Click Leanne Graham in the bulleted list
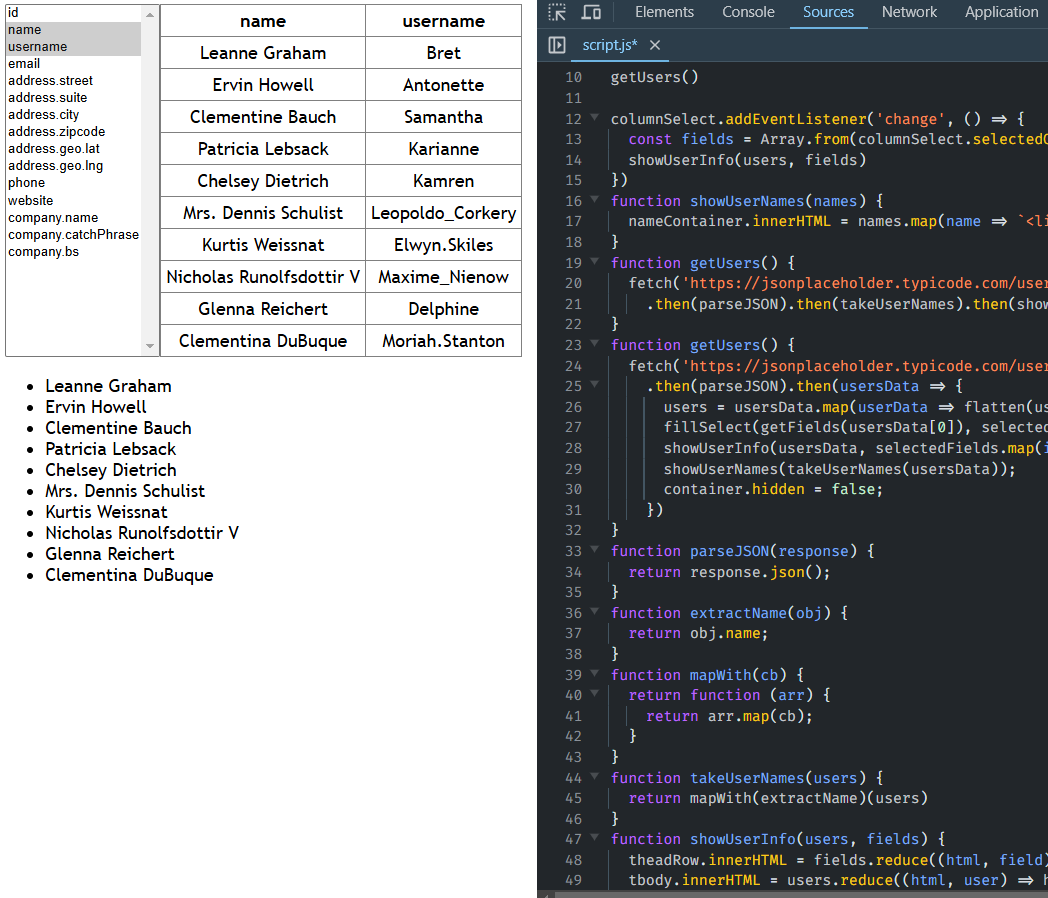 click(108, 386)
